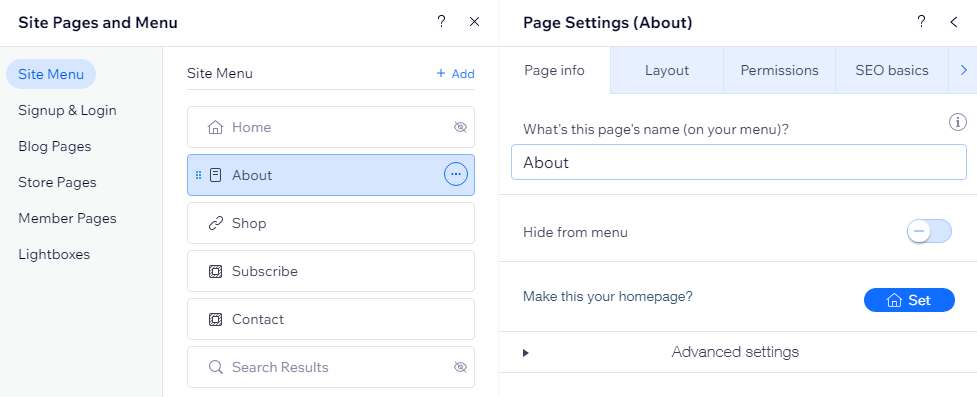977x397 pixels.
Task: Open Blog Pages section
Action: [55, 146]
